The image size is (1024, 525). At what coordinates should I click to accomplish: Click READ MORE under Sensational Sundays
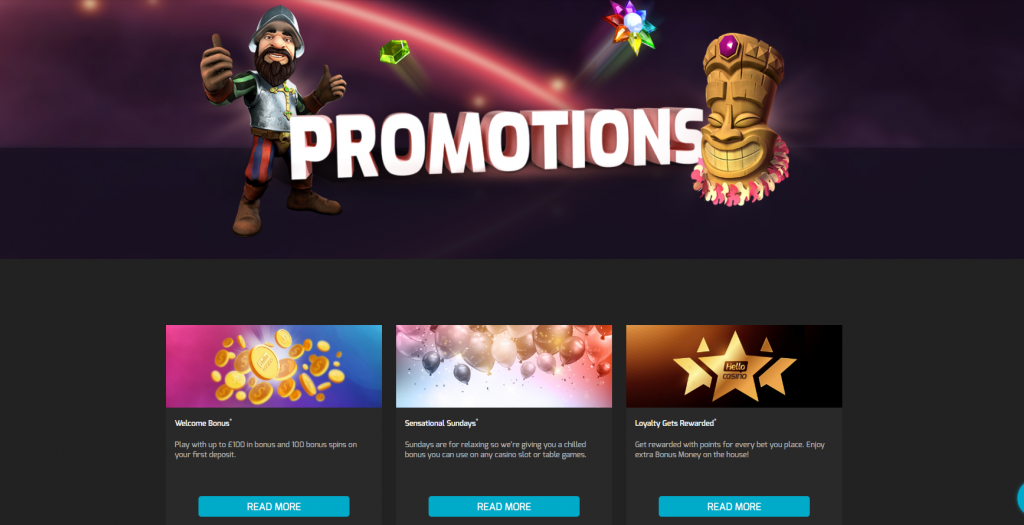504,506
